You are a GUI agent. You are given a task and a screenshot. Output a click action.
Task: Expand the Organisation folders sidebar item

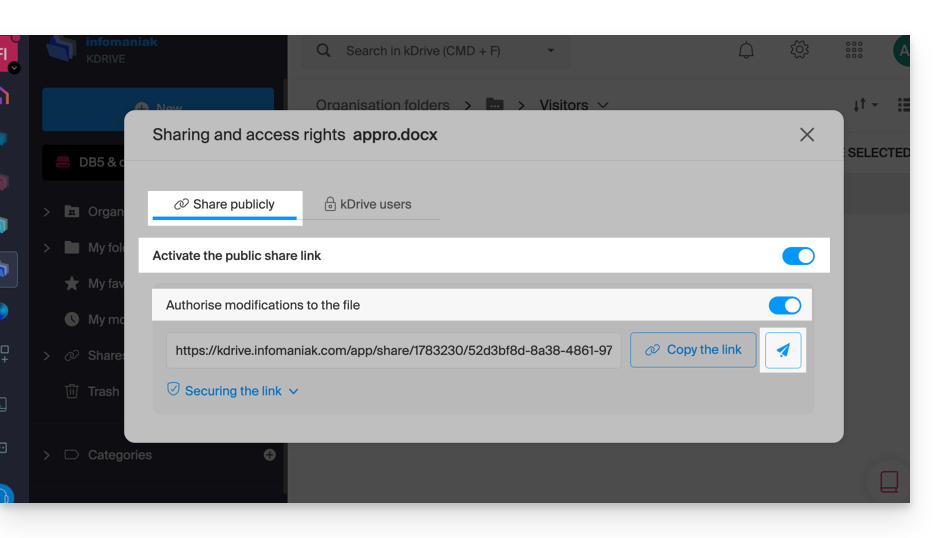tap(46, 212)
